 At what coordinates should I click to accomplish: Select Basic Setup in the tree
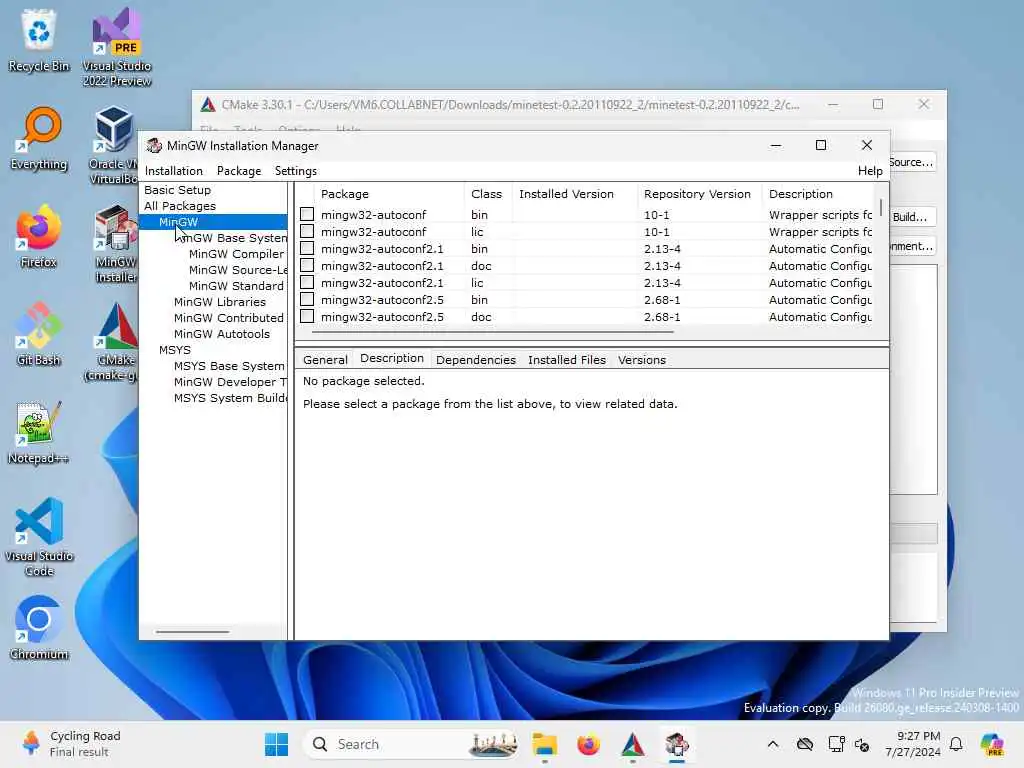(178, 190)
